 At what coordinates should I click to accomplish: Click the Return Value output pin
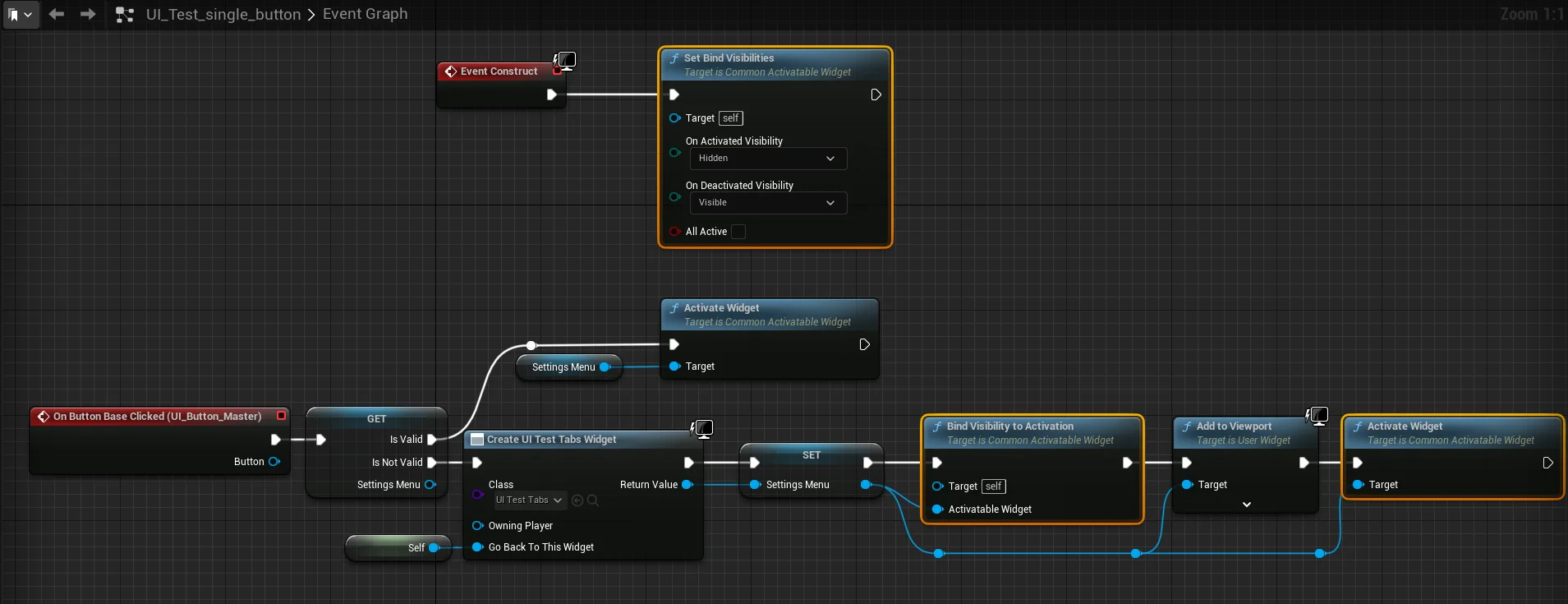[x=687, y=485]
